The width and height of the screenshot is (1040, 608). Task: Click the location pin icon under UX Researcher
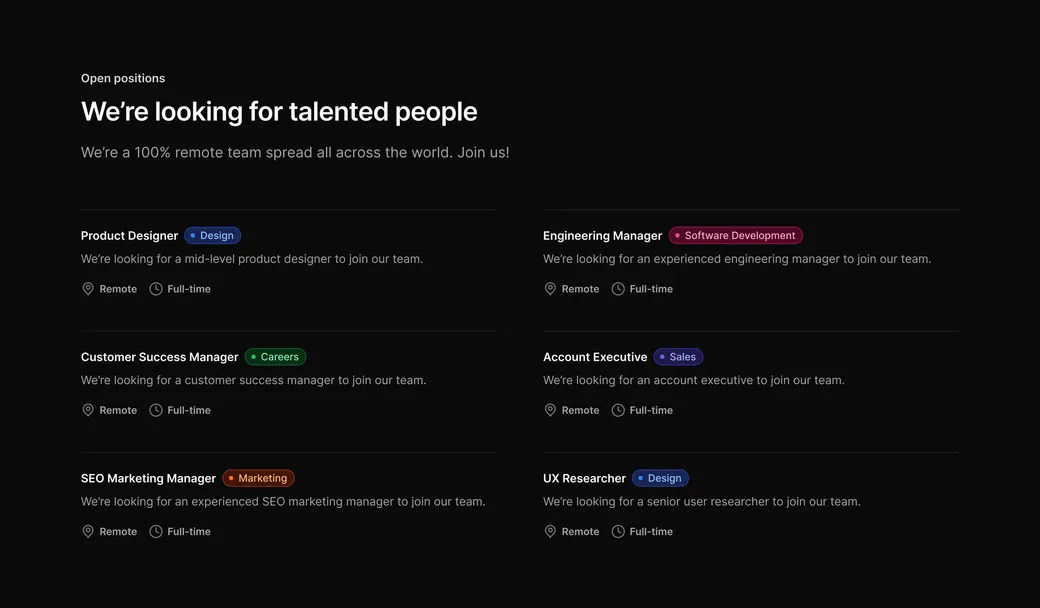550,532
